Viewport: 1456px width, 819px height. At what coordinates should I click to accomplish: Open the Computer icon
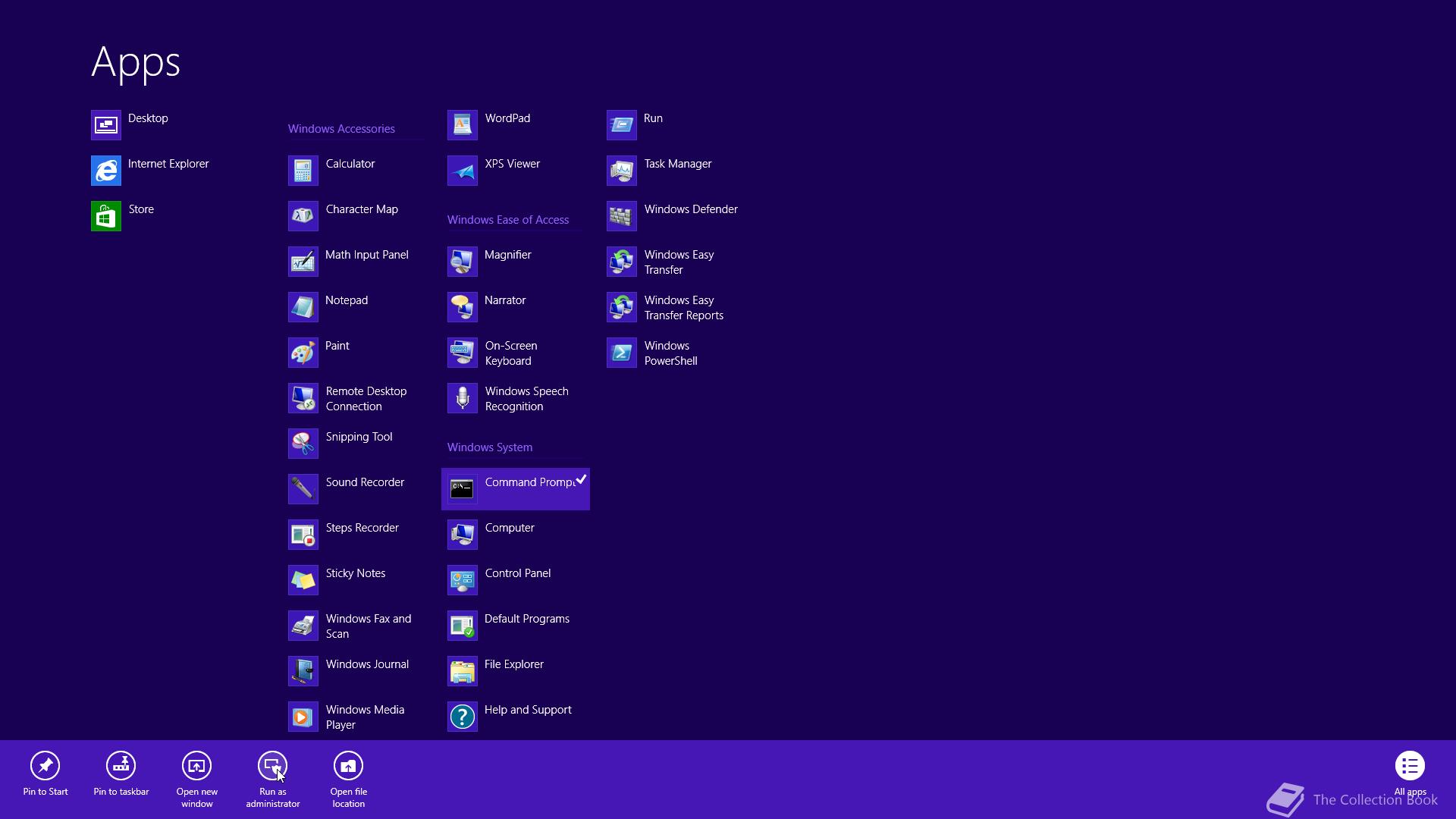(x=463, y=535)
